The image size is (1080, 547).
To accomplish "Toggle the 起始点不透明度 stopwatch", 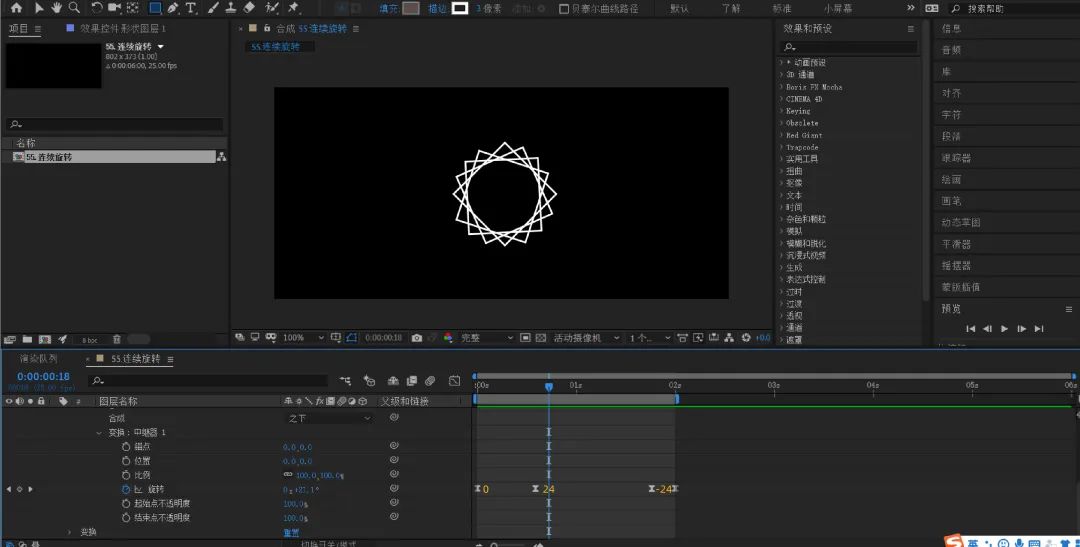I will [x=126, y=504].
